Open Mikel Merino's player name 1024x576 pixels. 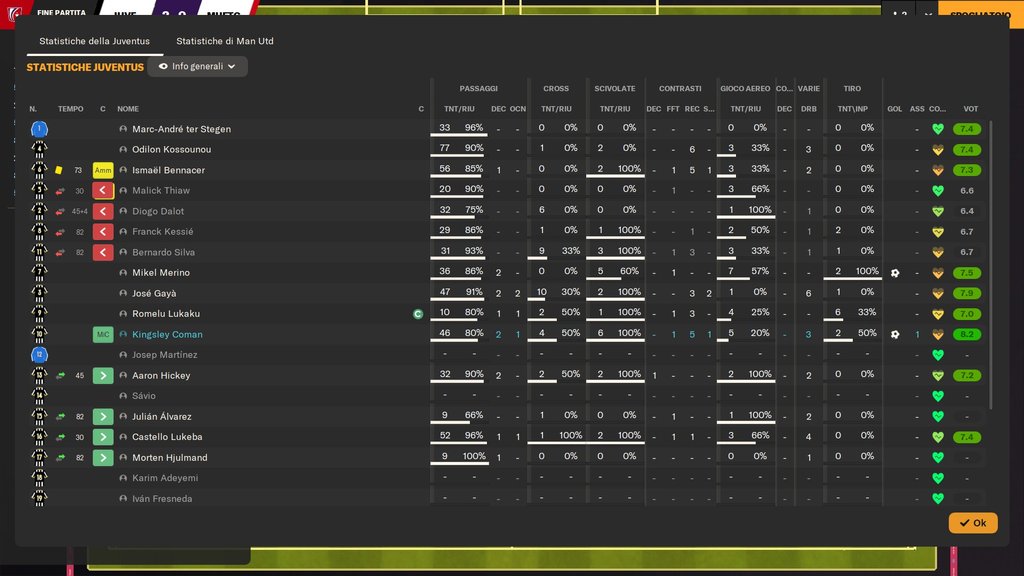coord(161,273)
